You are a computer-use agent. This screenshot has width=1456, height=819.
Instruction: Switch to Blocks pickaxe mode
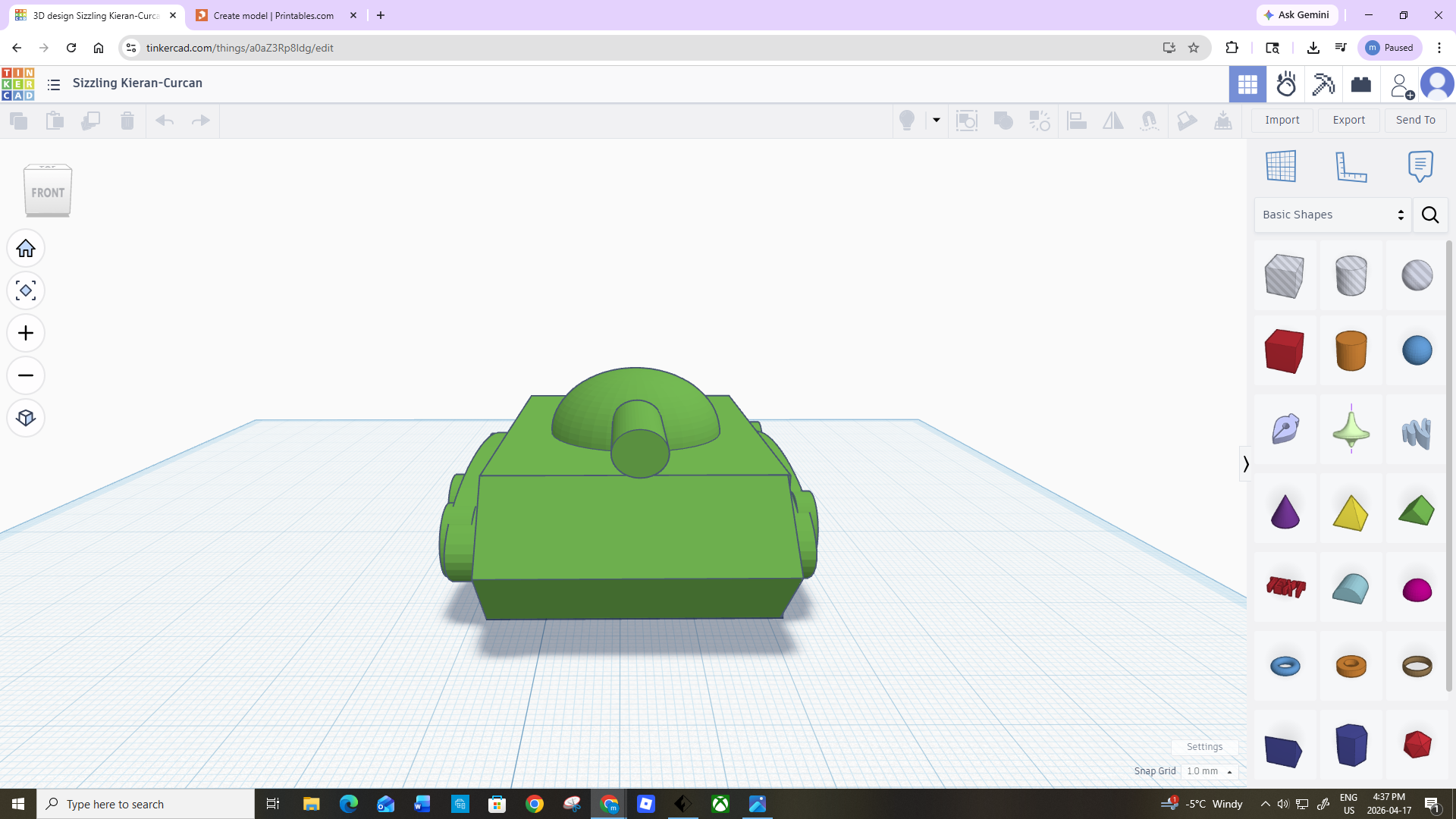tap(1324, 84)
